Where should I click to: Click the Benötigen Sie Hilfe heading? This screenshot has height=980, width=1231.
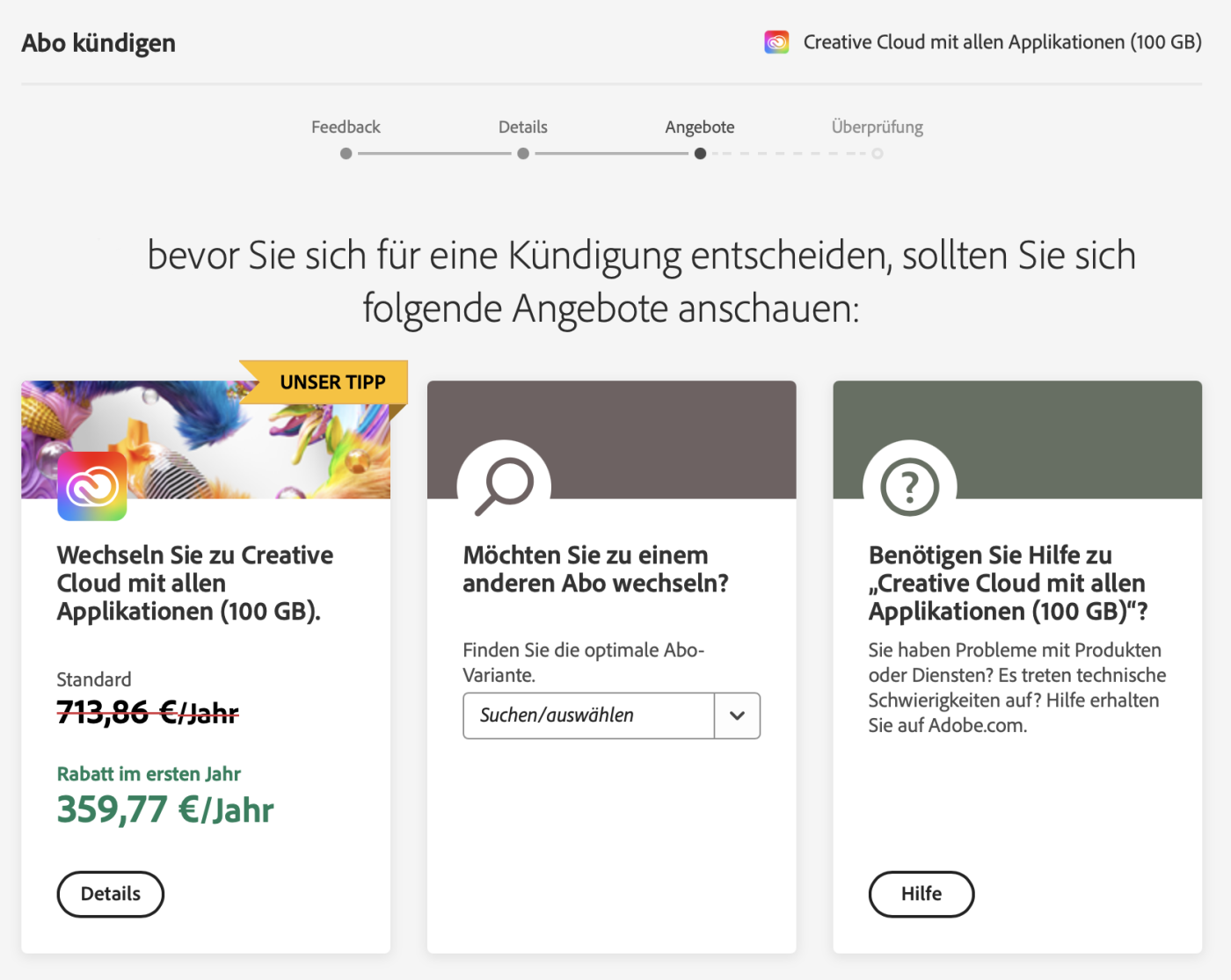coord(1008,583)
